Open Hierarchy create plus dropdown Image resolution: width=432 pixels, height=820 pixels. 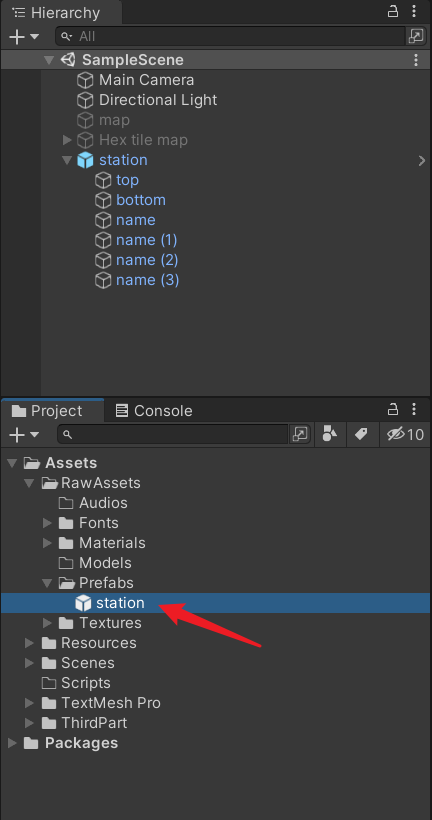click(x=24, y=37)
